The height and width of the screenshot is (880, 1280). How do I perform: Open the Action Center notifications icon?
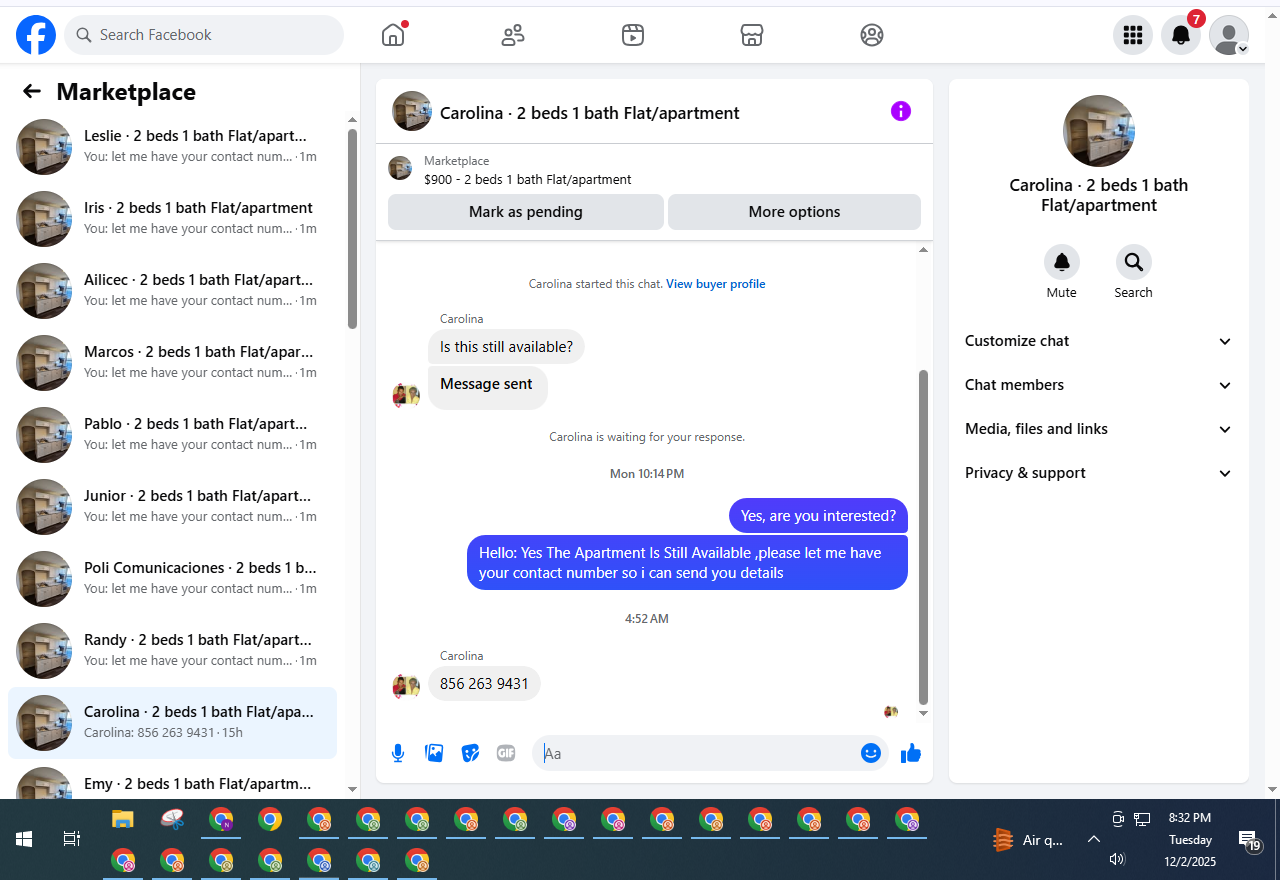[1249, 840]
